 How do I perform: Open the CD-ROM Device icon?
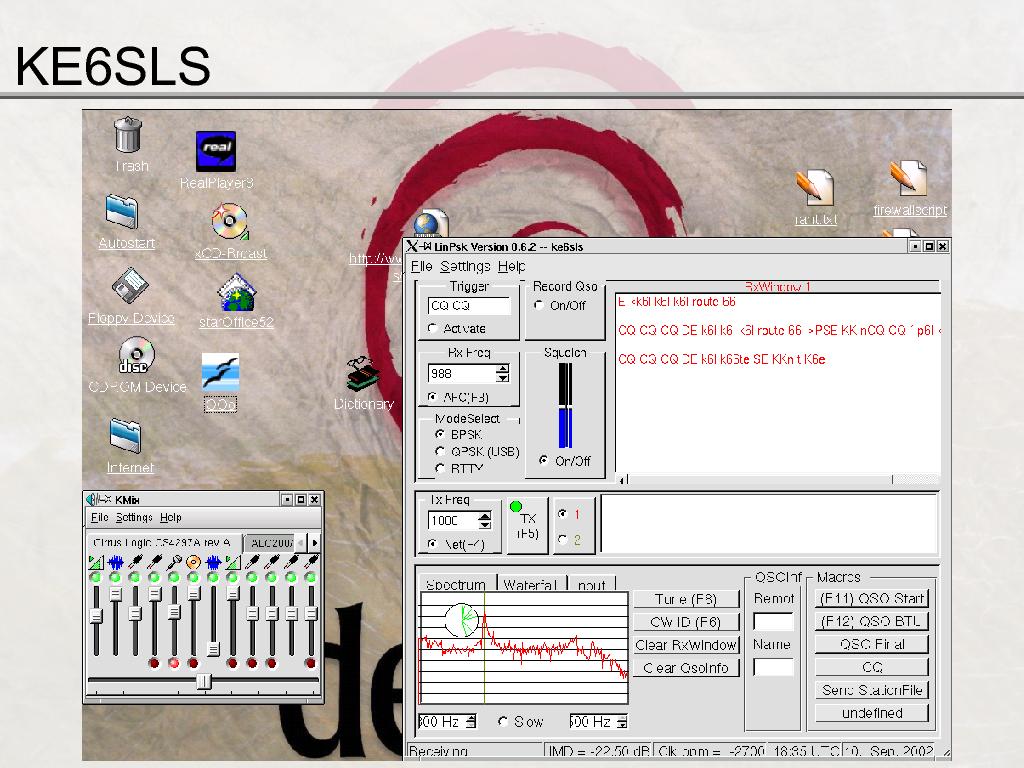136,355
